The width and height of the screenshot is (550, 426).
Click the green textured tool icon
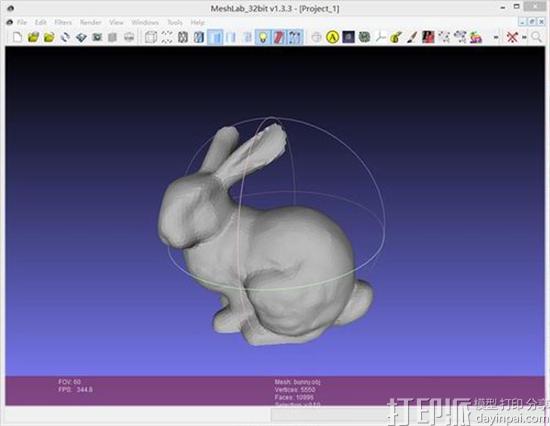[x=364, y=37]
